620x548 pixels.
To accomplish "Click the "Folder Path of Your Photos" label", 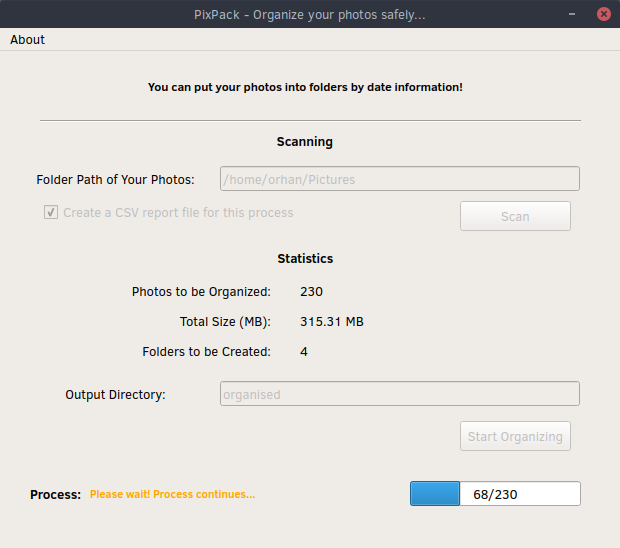I will (x=115, y=180).
